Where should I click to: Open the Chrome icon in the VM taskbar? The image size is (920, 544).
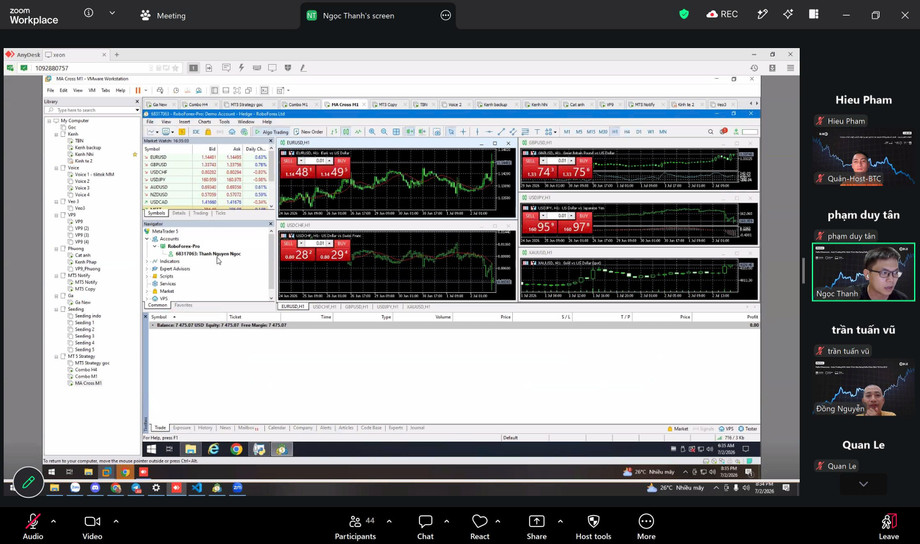[236, 450]
